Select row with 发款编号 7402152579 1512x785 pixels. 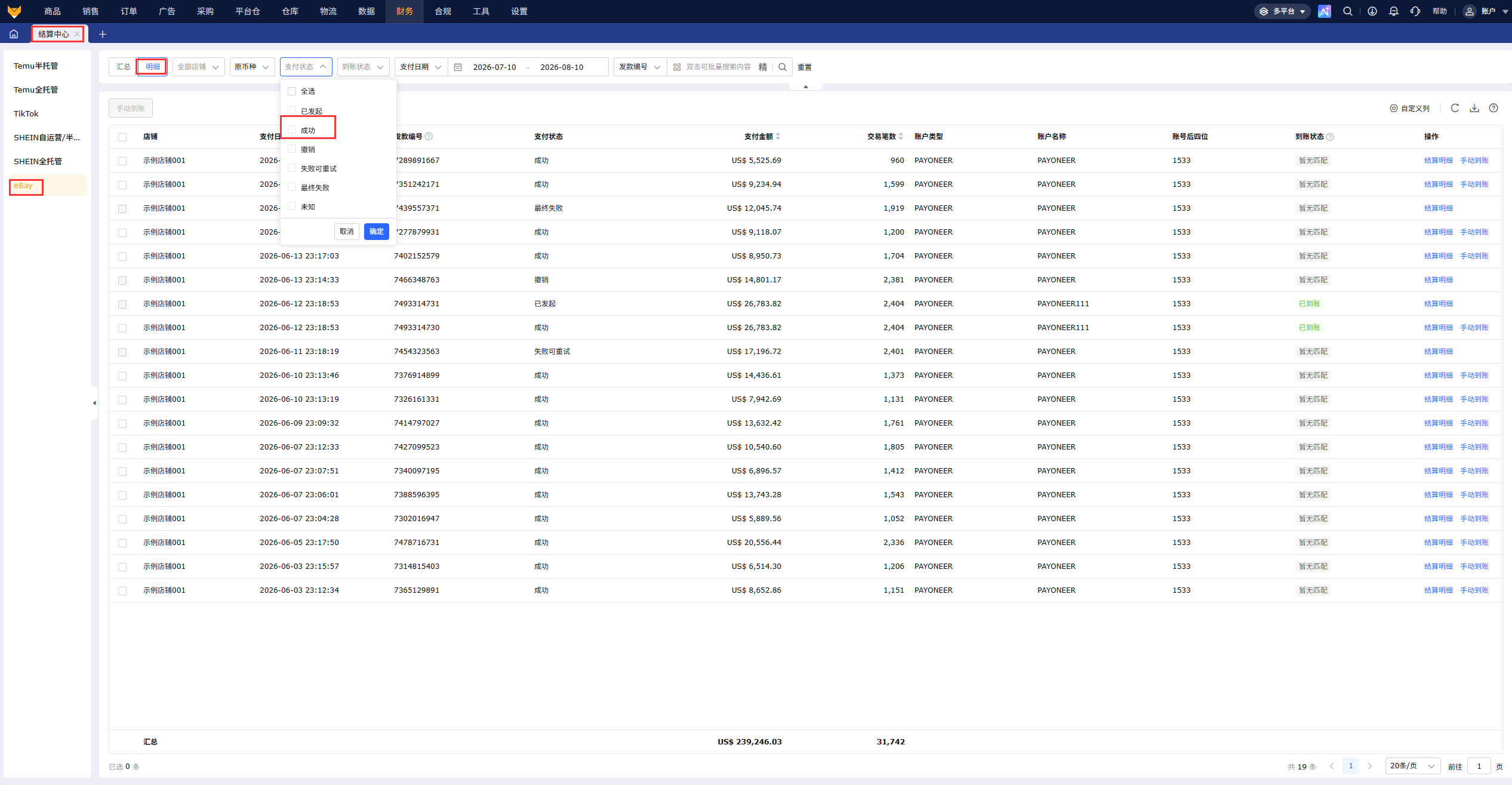pos(122,257)
